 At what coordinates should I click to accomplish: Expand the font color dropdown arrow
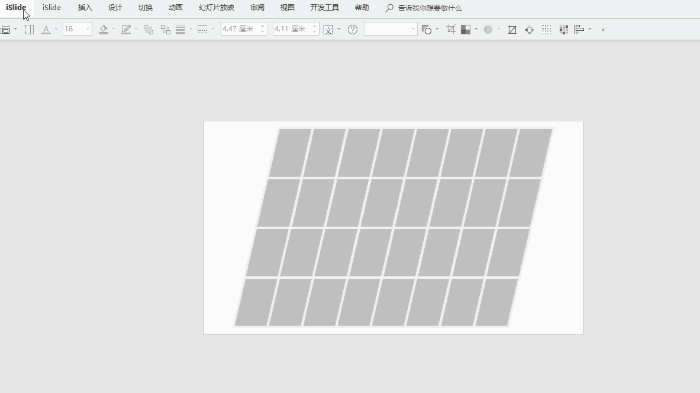point(56,29)
